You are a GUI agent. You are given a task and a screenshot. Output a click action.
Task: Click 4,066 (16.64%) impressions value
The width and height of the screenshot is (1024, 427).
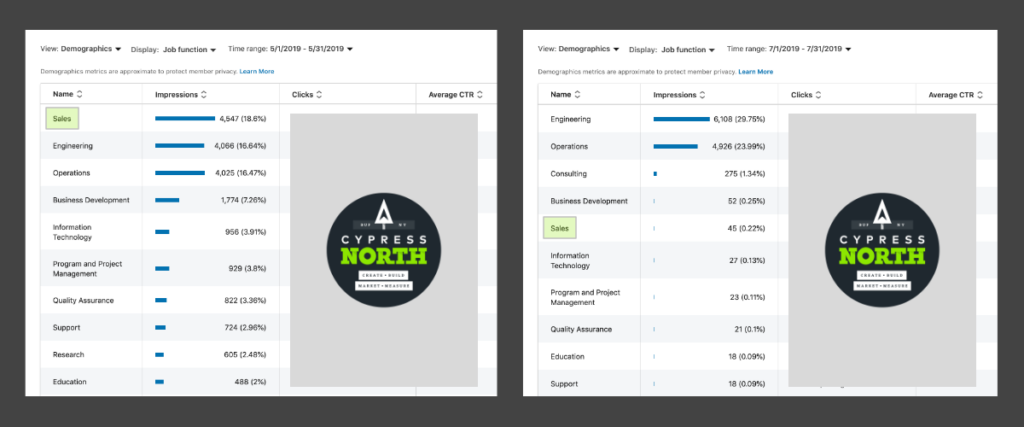point(240,146)
